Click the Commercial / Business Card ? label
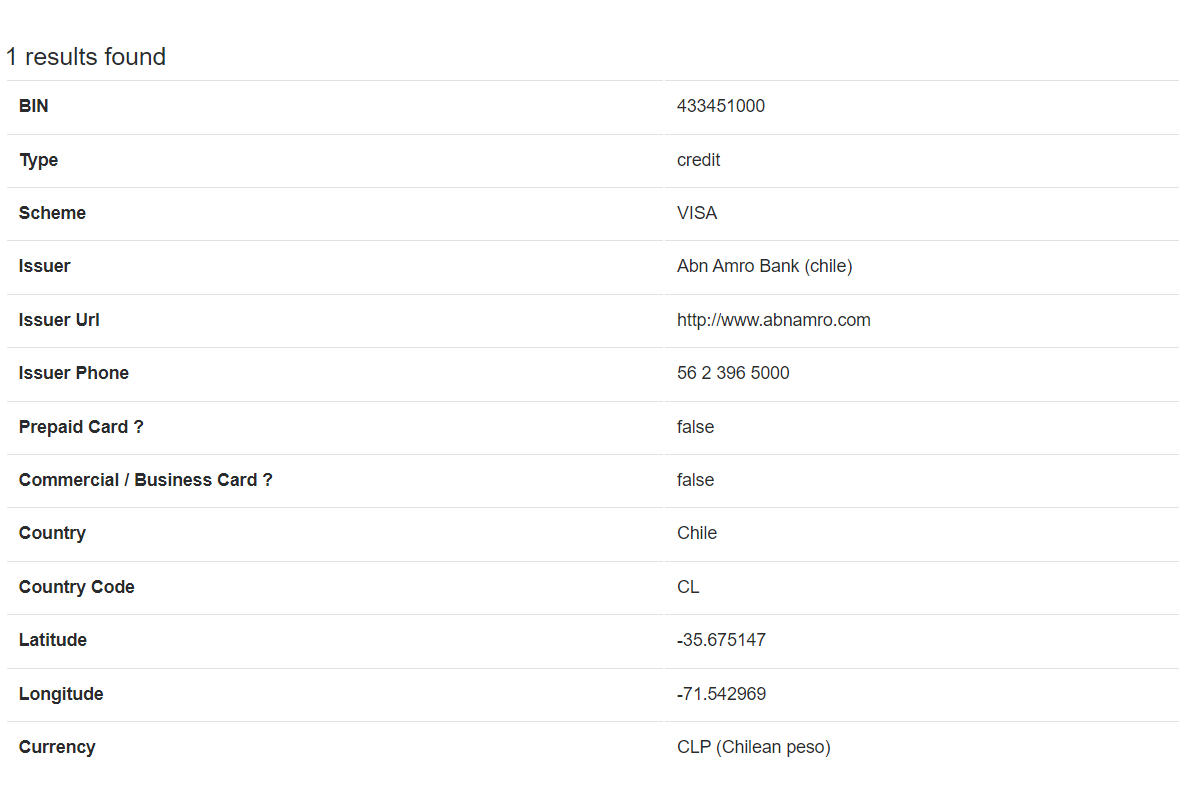This screenshot has height=797, width=1188. [145, 480]
